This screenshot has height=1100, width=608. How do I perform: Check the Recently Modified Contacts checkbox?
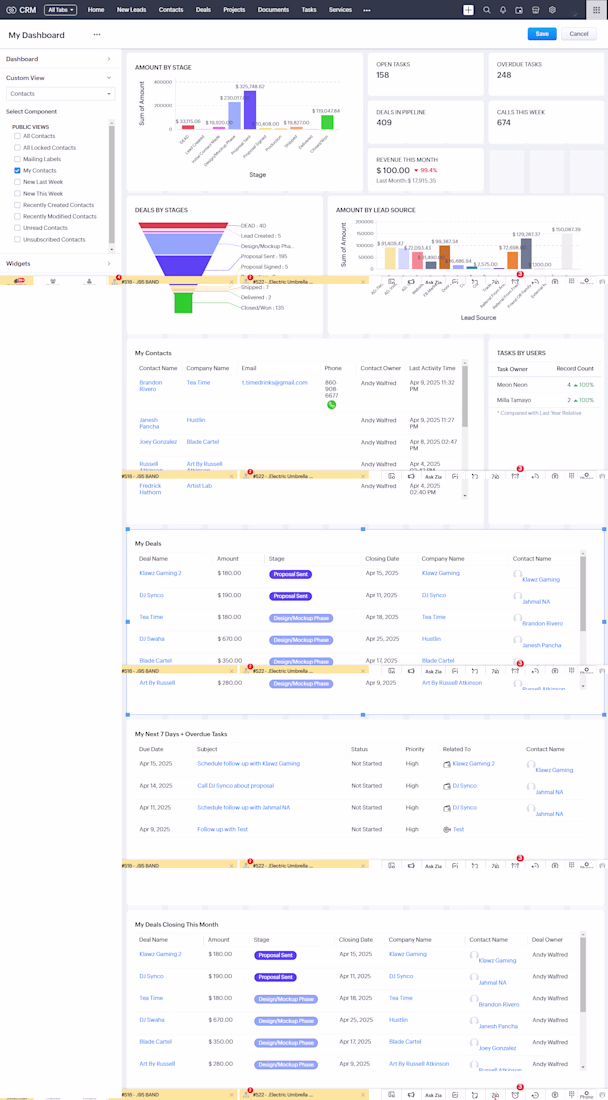[18, 216]
